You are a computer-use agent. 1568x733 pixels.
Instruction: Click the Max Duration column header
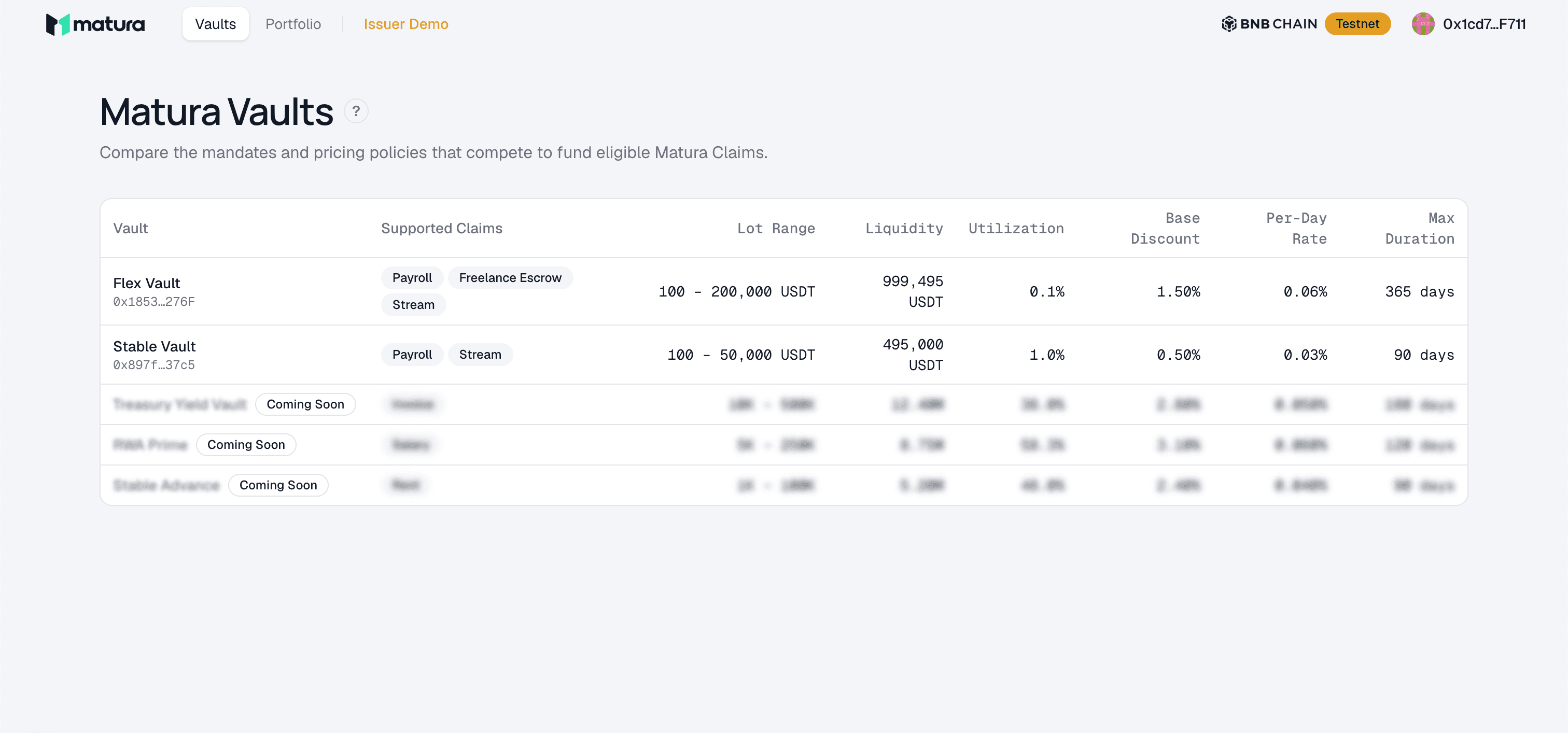(x=1420, y=228)
